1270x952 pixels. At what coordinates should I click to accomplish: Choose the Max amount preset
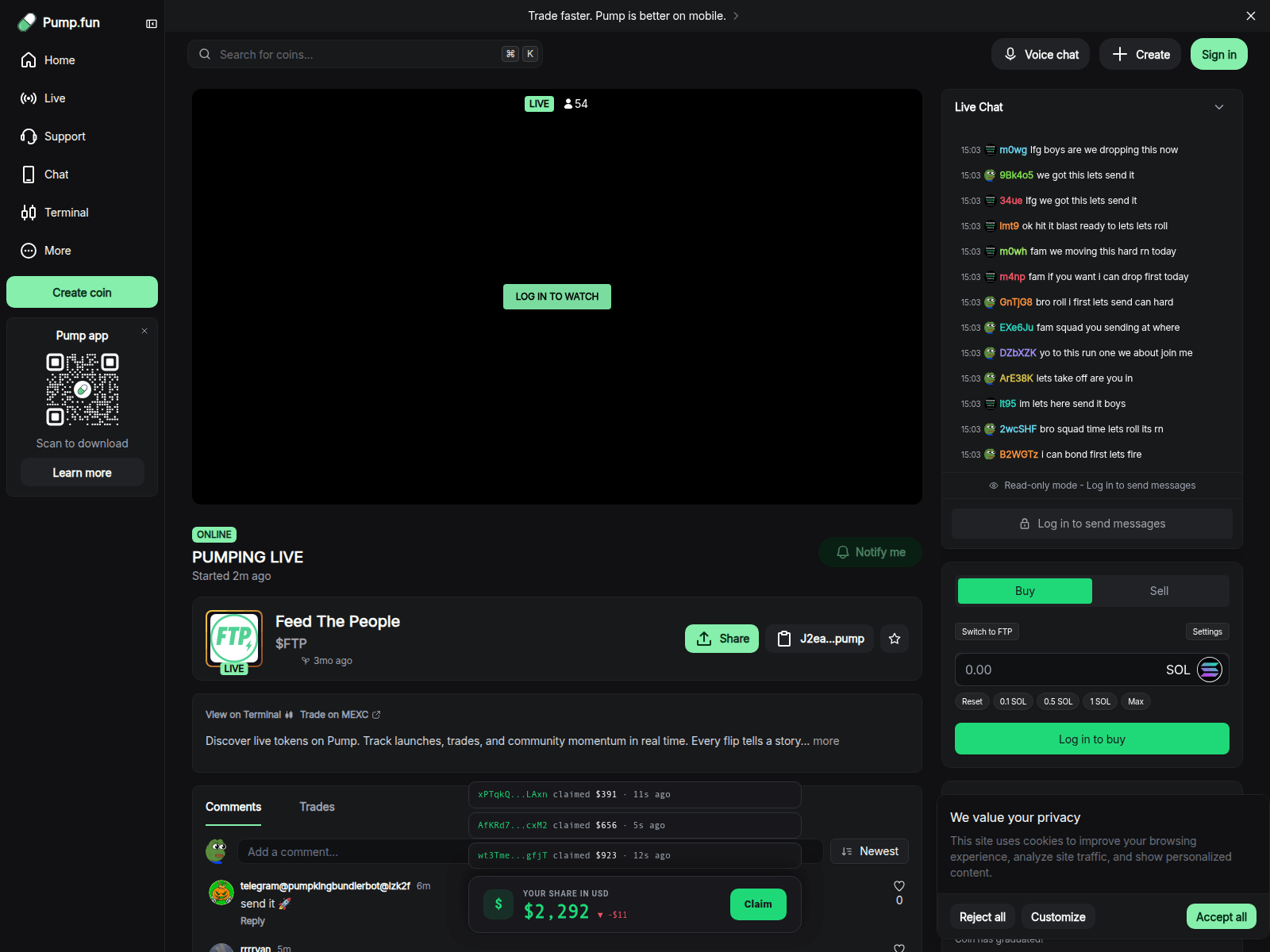tap(1136, 701)
